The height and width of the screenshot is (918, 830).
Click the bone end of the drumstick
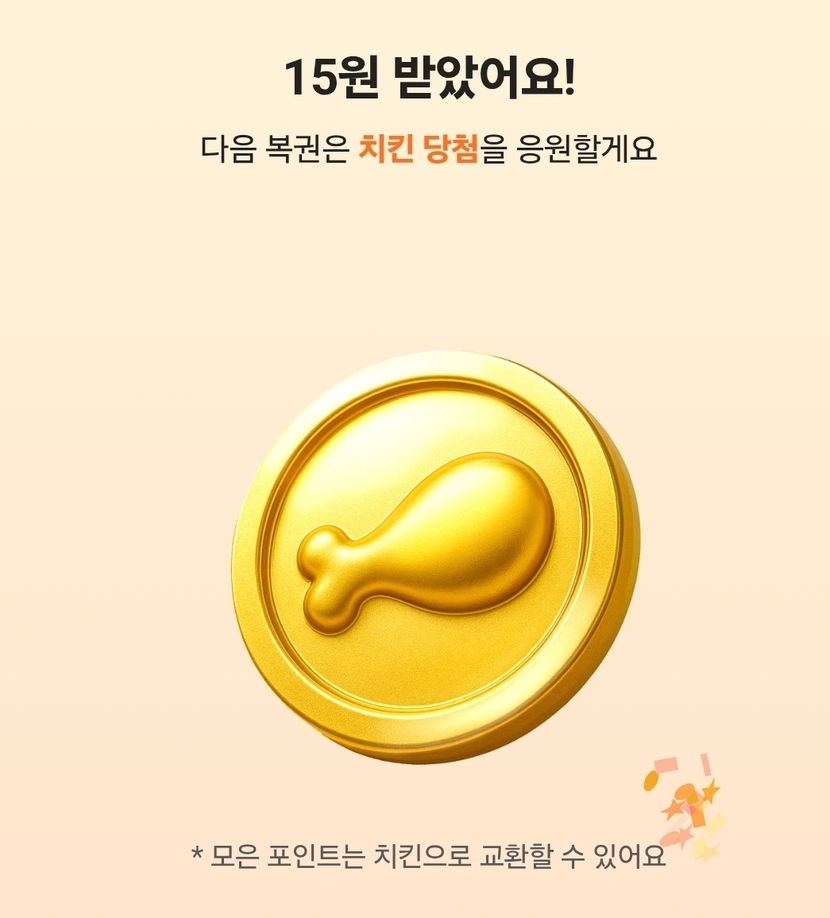tap(328, 580)
